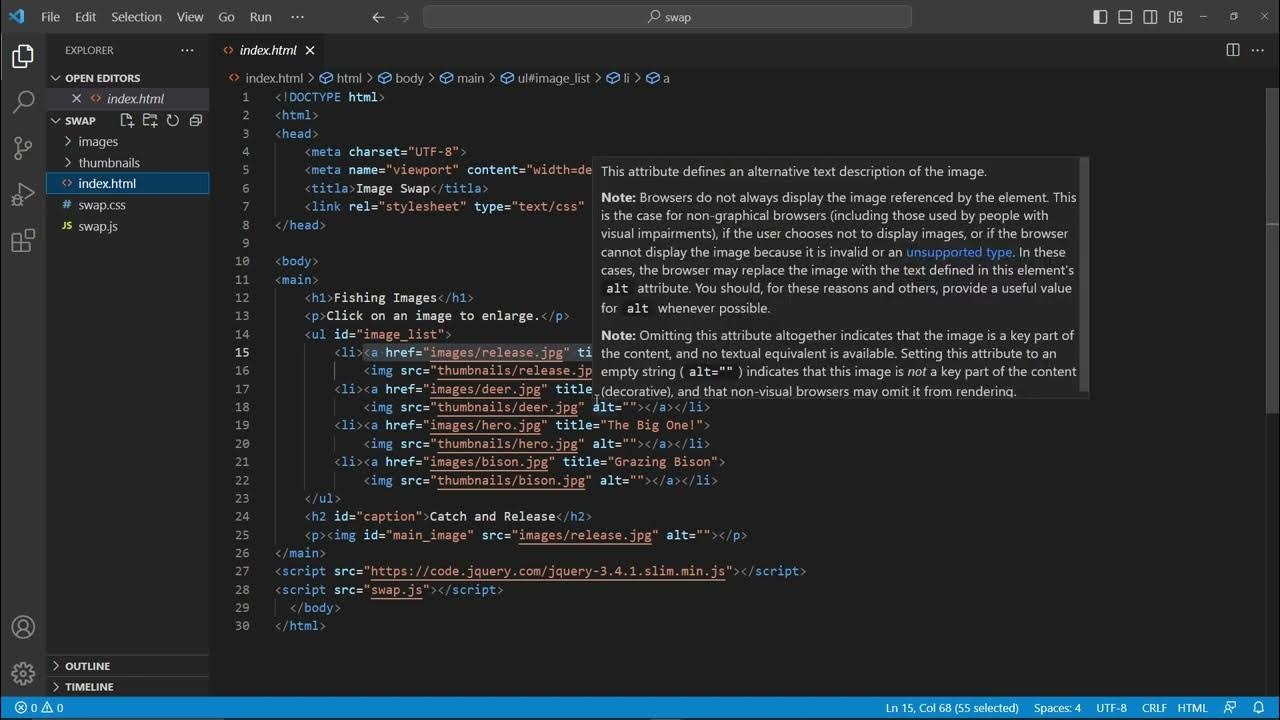1280x720 pixels.
Task: Change language mode via HTML status item
Action: click(1192, 708)
